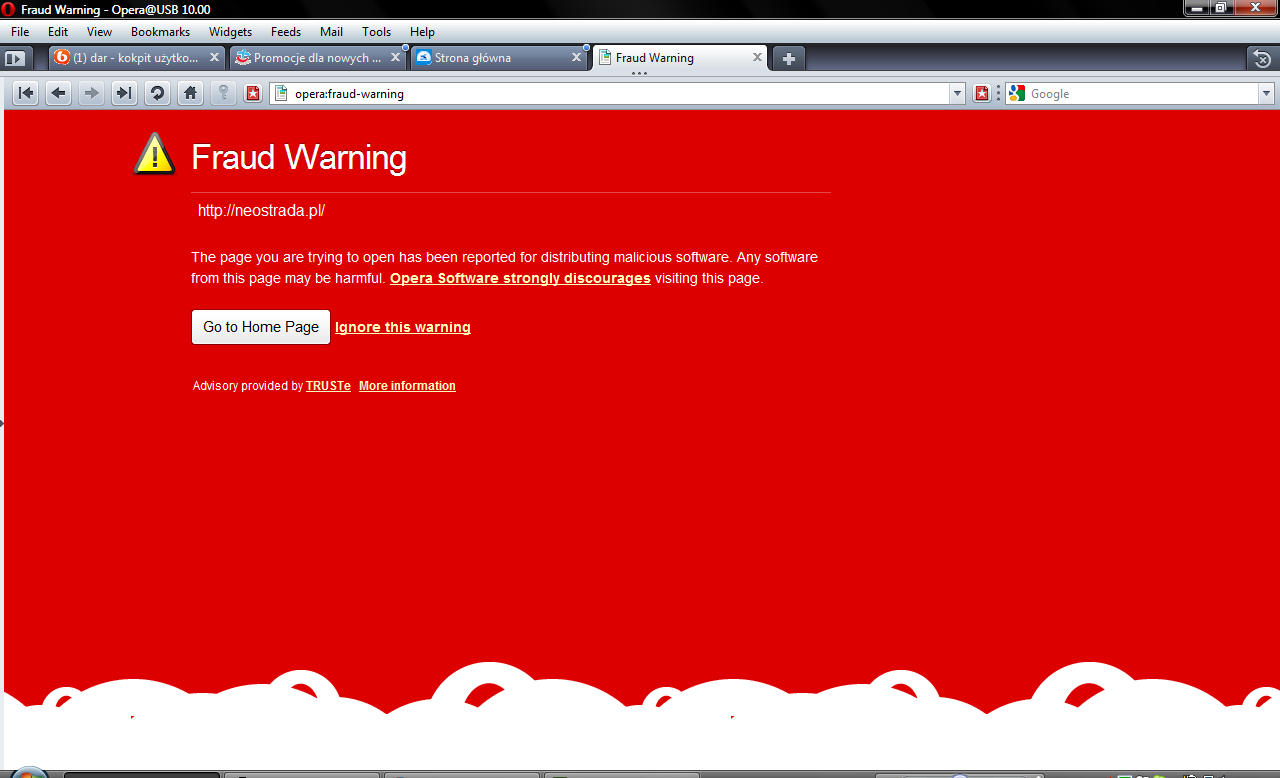Close the Fraud Warning tab
The image size is (1280, 778).
coord(757,58)
